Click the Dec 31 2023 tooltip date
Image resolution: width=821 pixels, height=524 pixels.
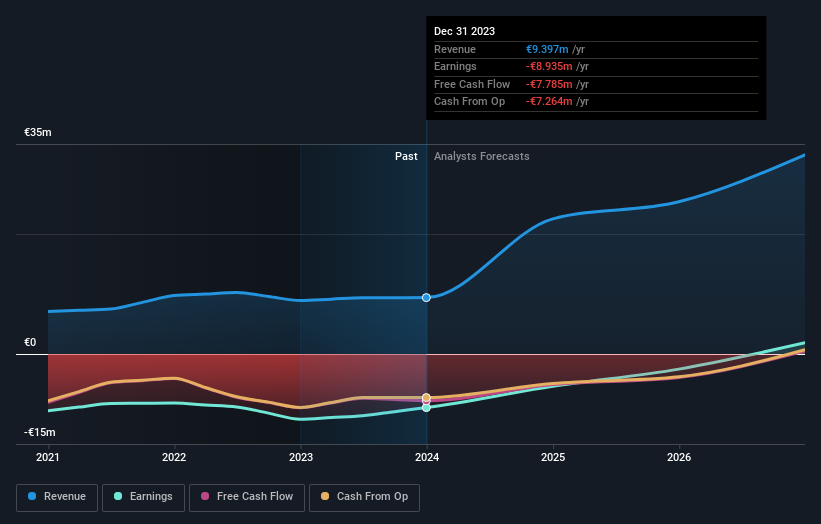[x=464, y=31]
